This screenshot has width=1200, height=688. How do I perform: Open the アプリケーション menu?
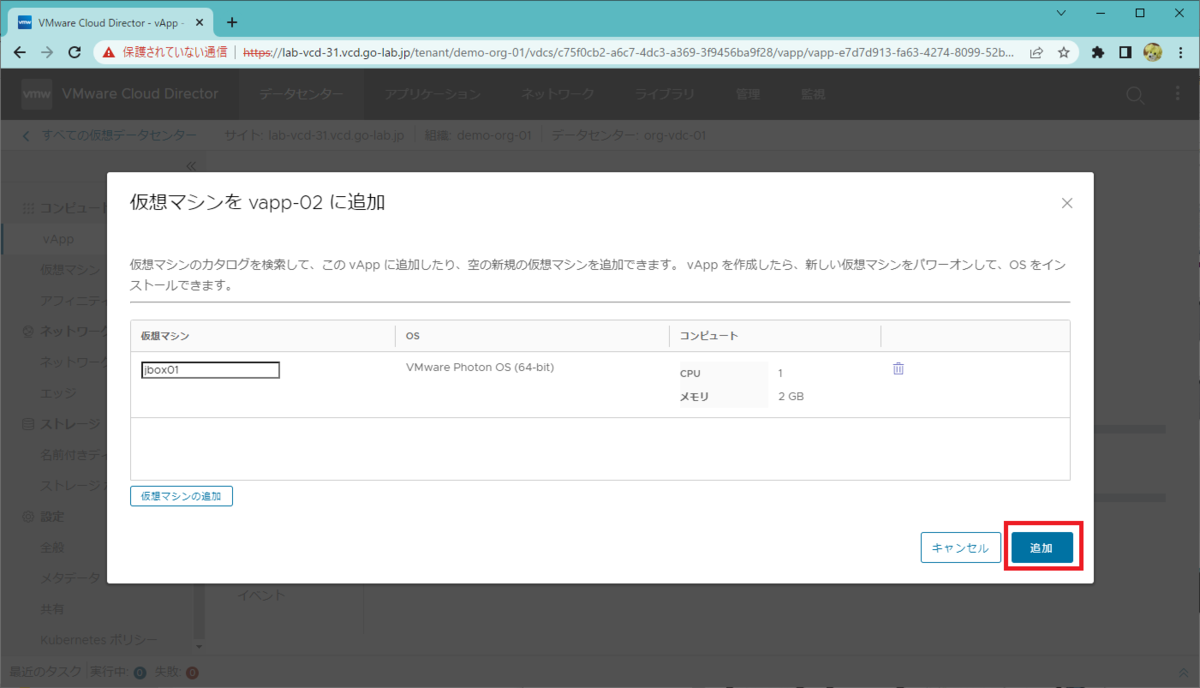pos(433,94)
